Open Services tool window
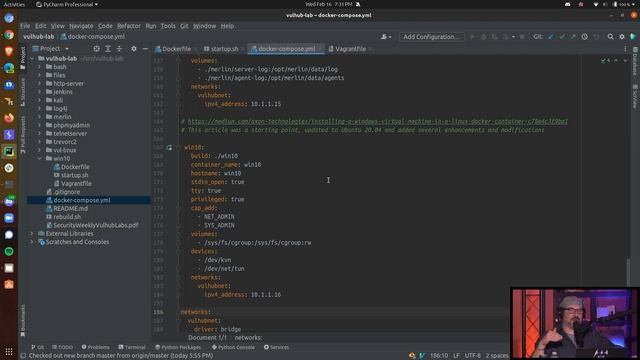This screenshot has width=640, height=360. click(x=276, y=347)
